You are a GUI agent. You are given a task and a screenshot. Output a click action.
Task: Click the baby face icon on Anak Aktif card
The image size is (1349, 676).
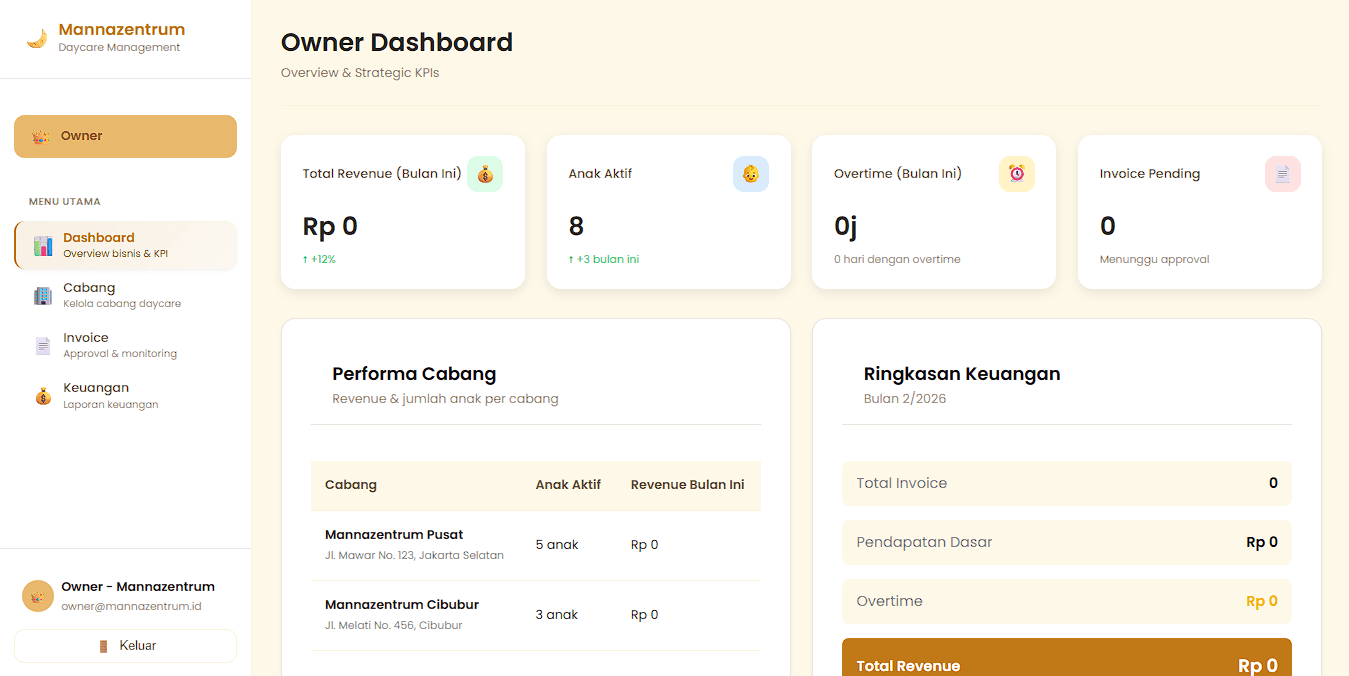pos(750,174)
